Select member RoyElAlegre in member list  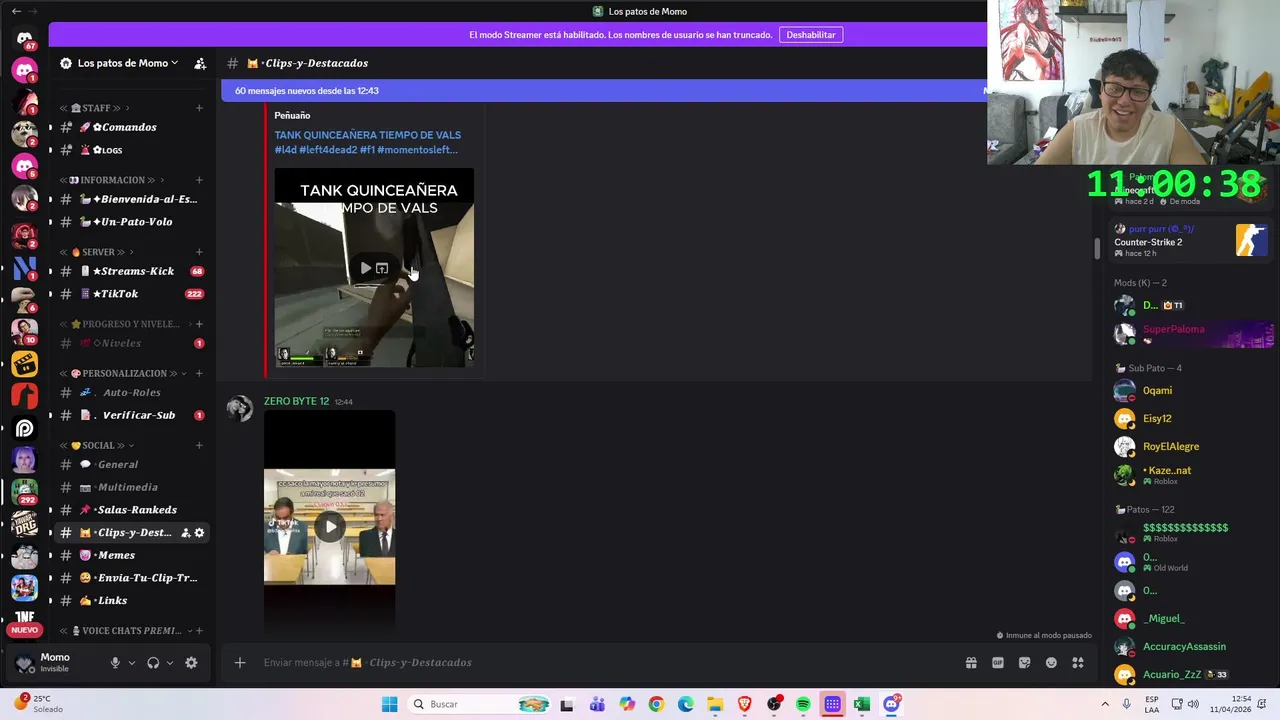tap(1194, 446)
